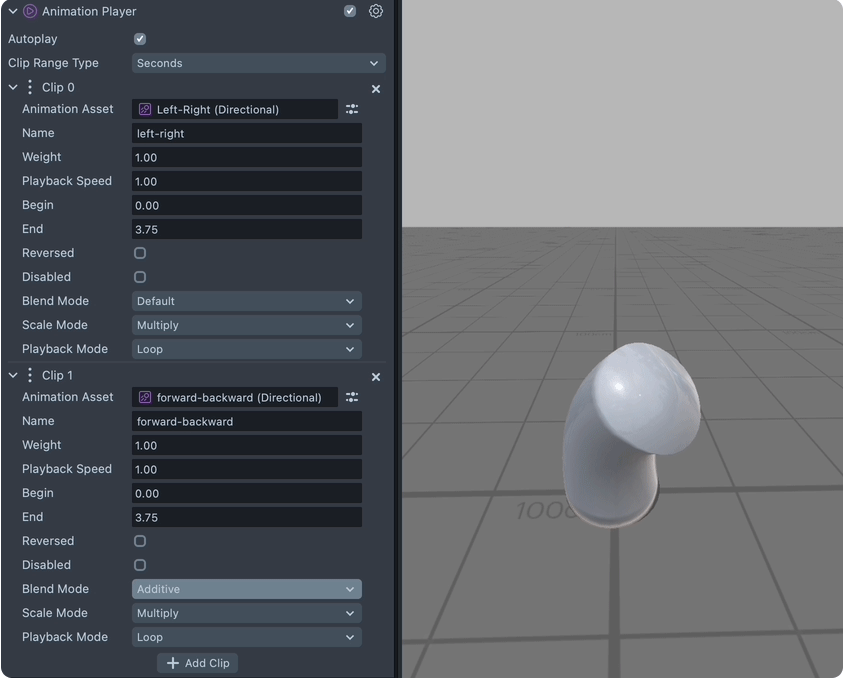The image size is (844, 678).
Task: Collapse the Clip 0 section
Action: (13, 88)
